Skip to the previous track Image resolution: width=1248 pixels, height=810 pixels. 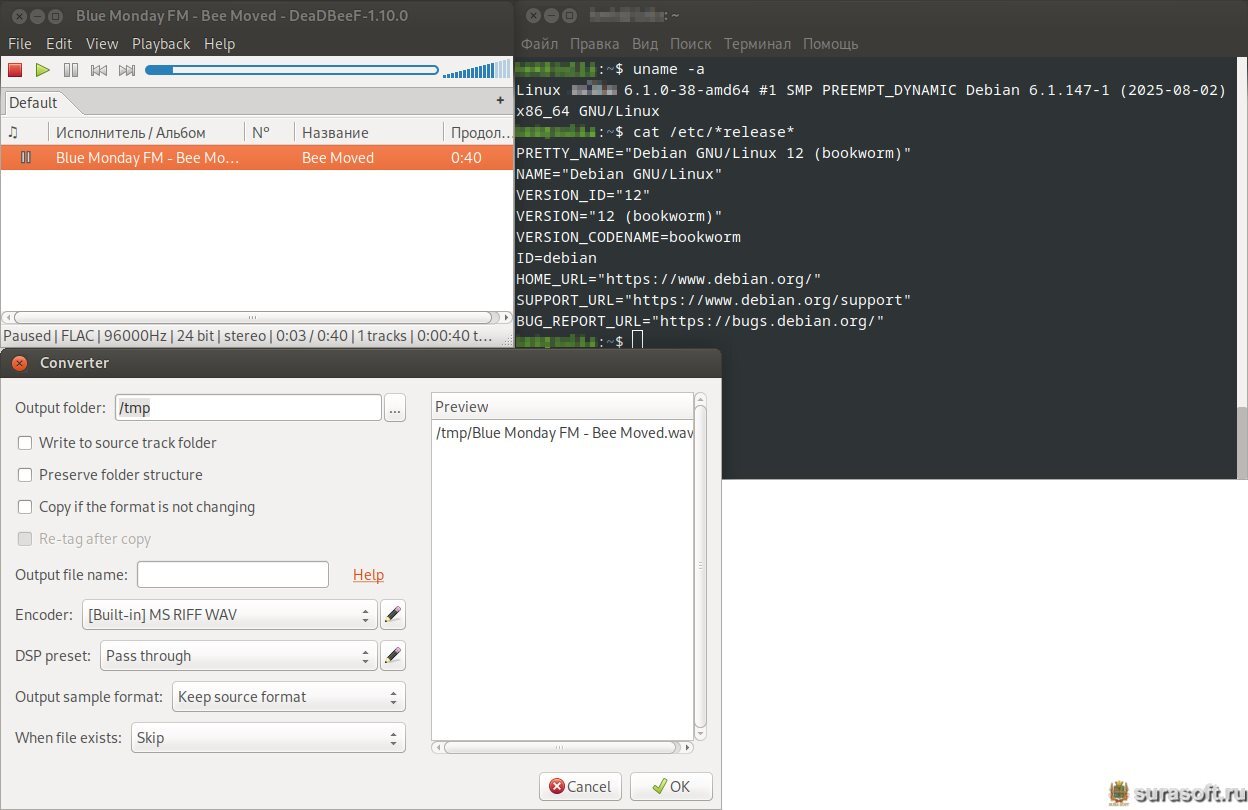pos(99,70)
